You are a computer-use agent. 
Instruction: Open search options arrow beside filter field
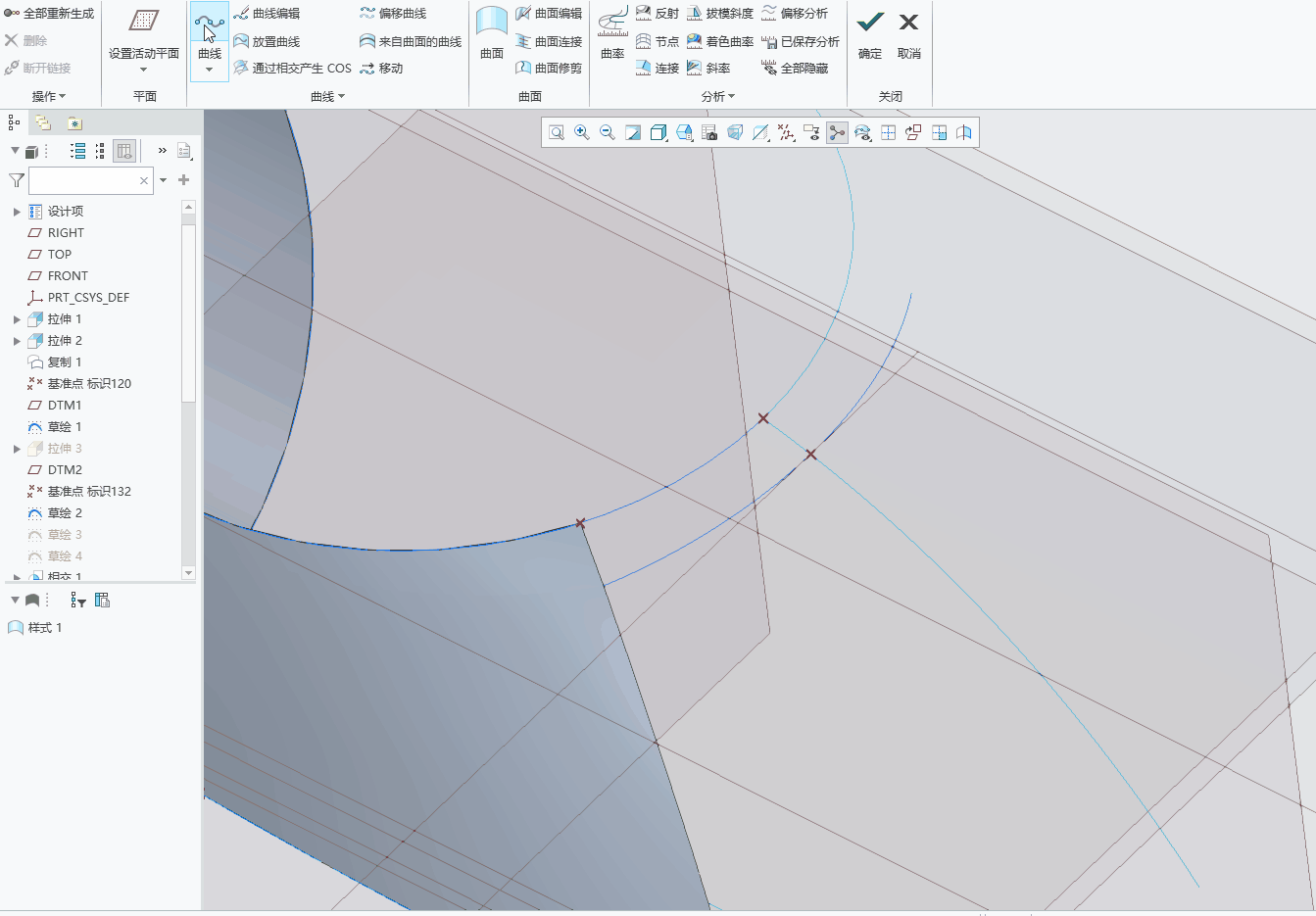coord(163,180)
